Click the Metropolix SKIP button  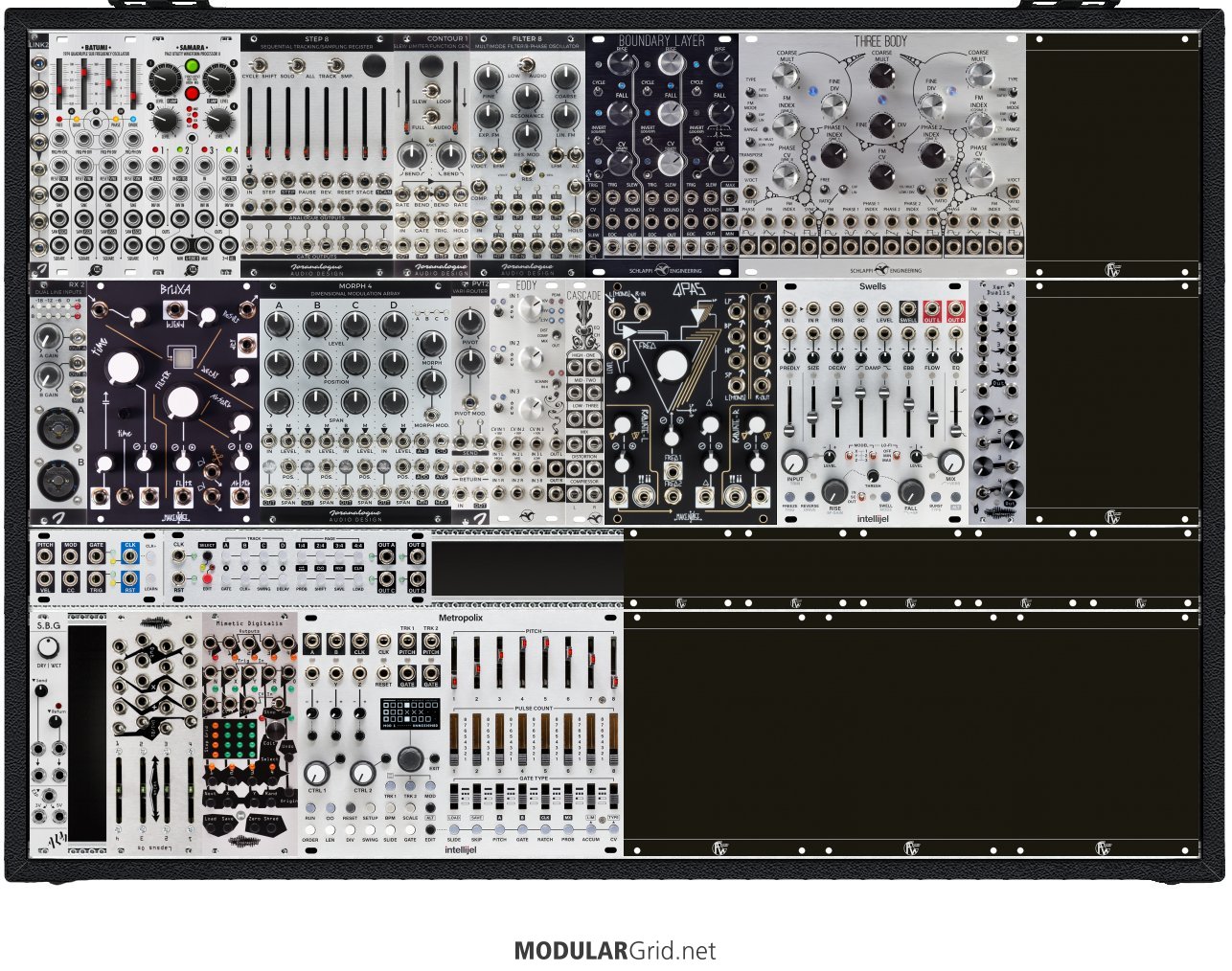[x=476, y=829]
